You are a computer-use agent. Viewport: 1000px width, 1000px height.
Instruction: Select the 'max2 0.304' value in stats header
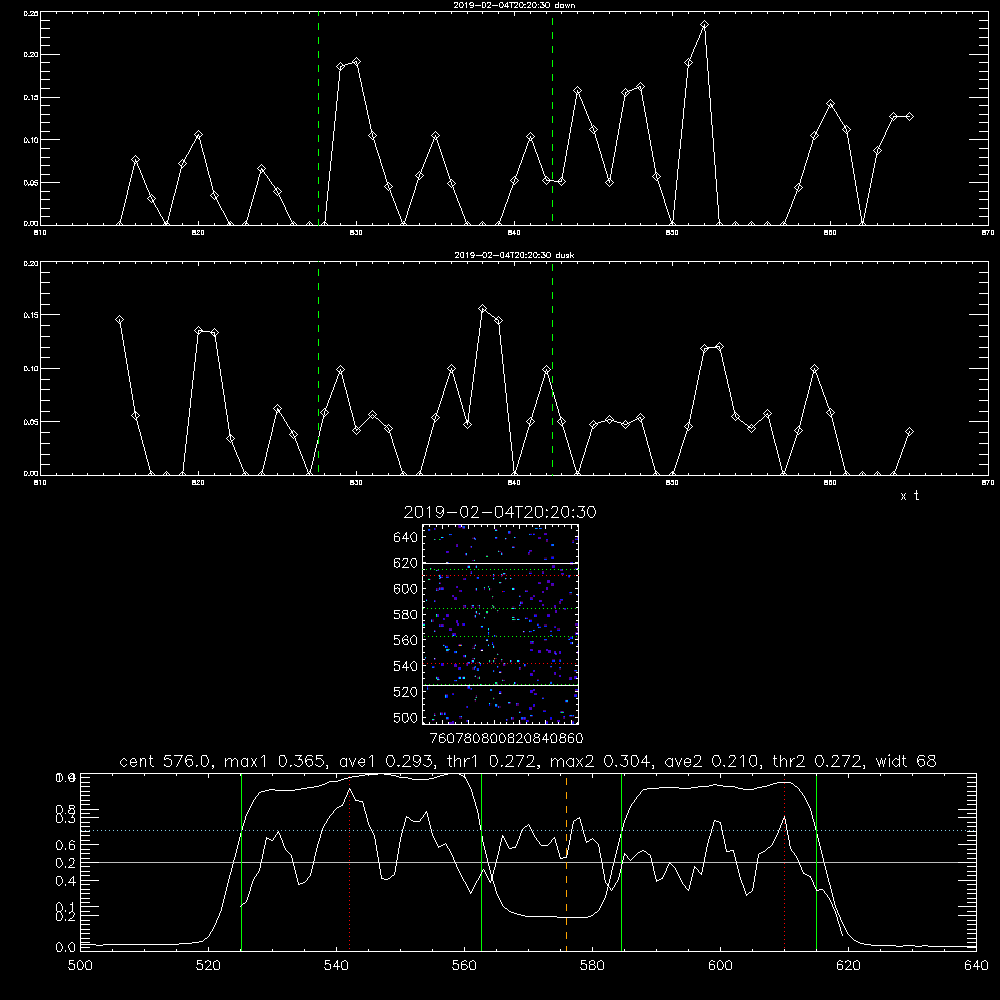click(x=600, y=761)
